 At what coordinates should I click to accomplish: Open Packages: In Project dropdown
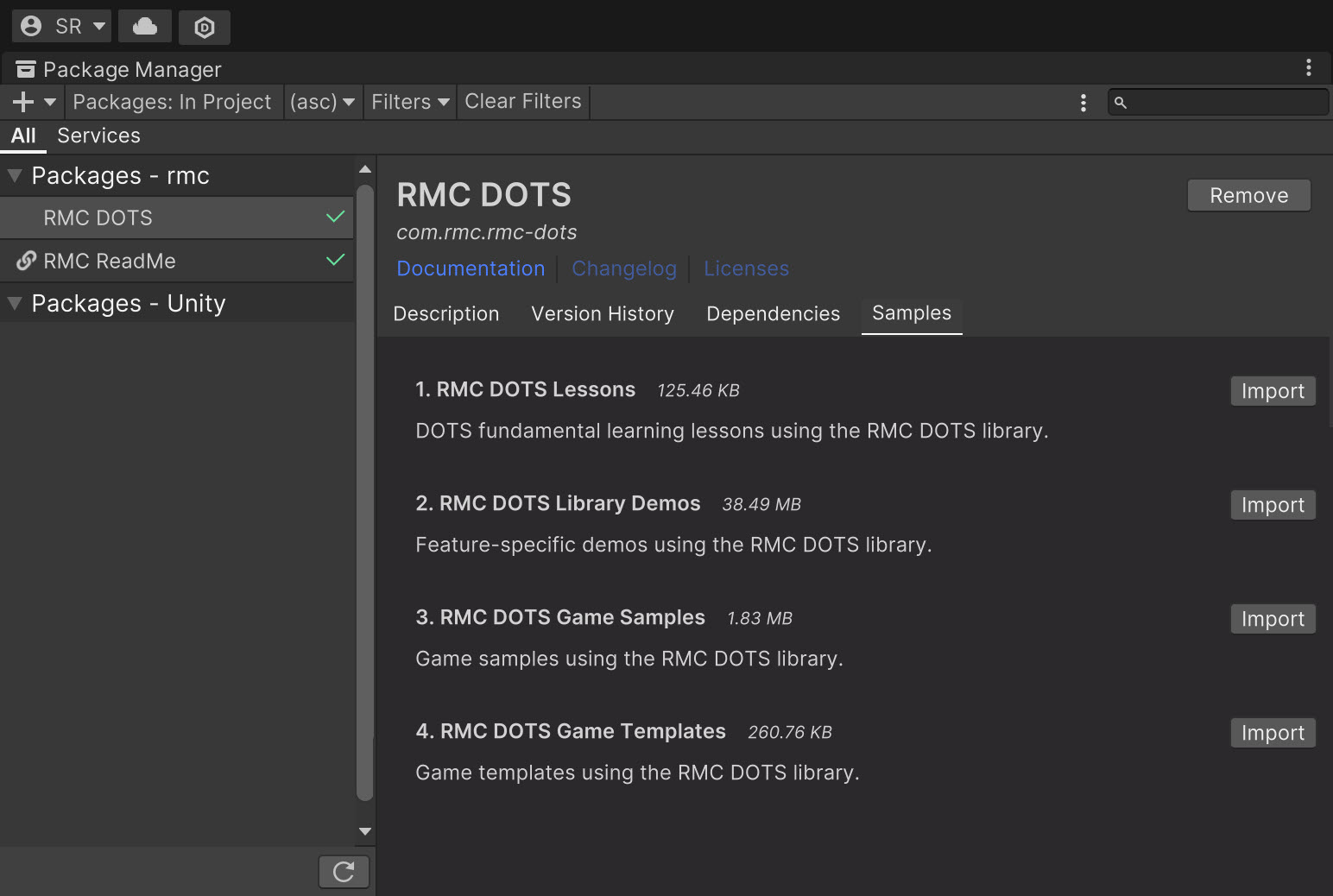click(x=172, y=102)
